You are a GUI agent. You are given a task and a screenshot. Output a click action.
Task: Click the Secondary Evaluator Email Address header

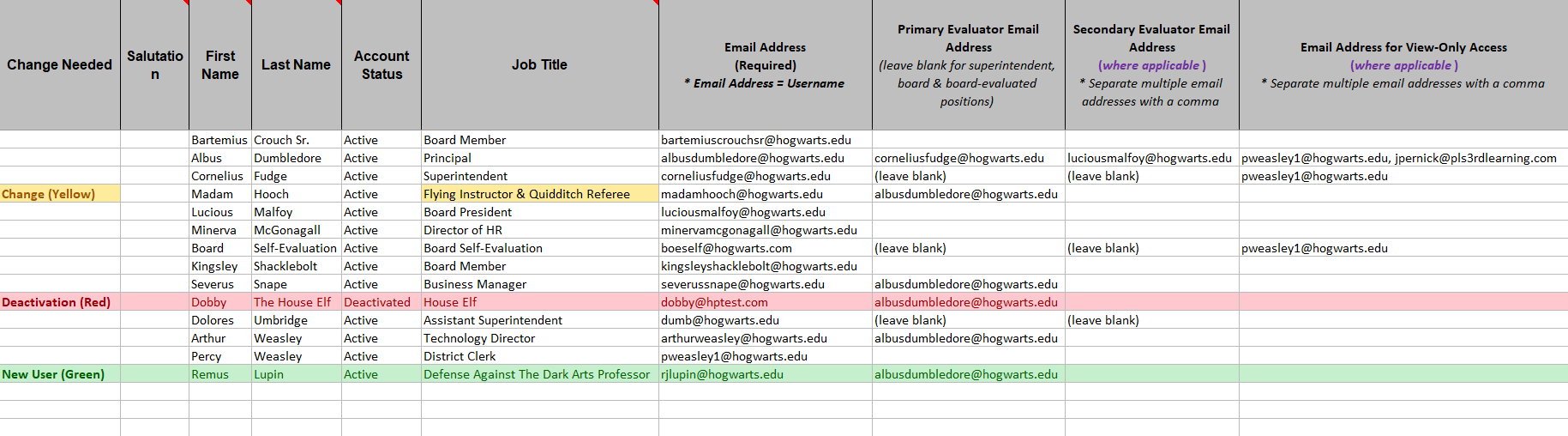(1151, 65)
